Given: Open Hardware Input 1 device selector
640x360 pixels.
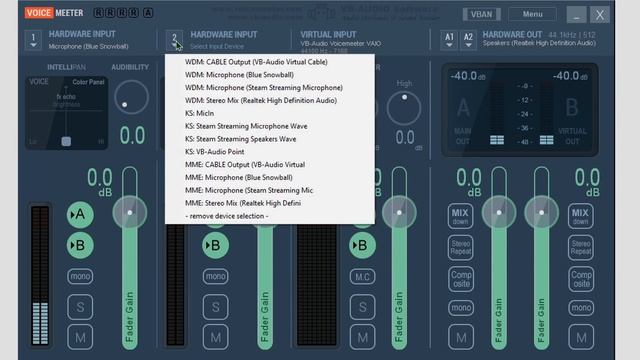Looking at the screenshot, I should (33, 40).
